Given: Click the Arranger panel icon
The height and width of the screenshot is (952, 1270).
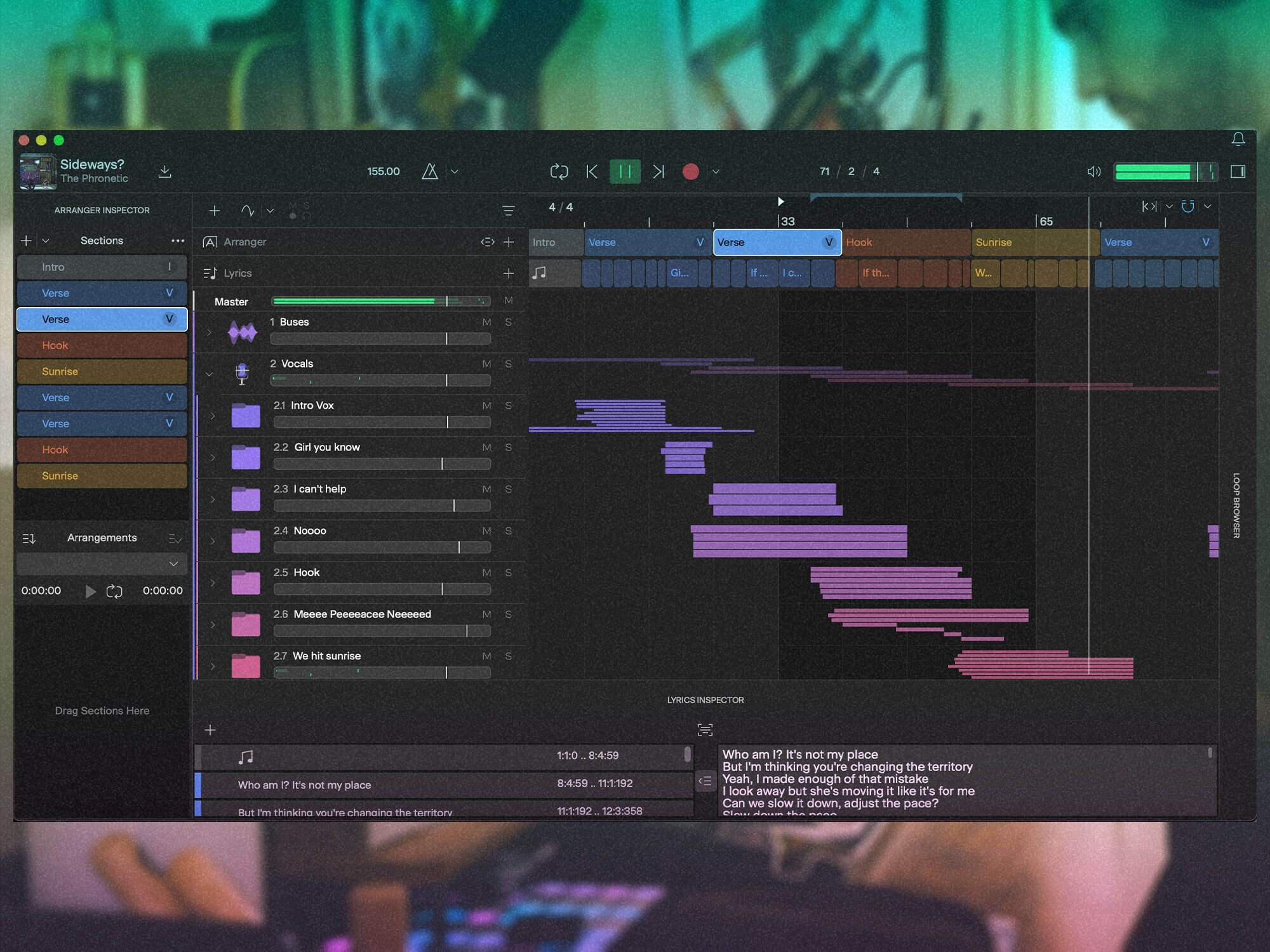Looking at the screenshot, I should coord(210,242).
